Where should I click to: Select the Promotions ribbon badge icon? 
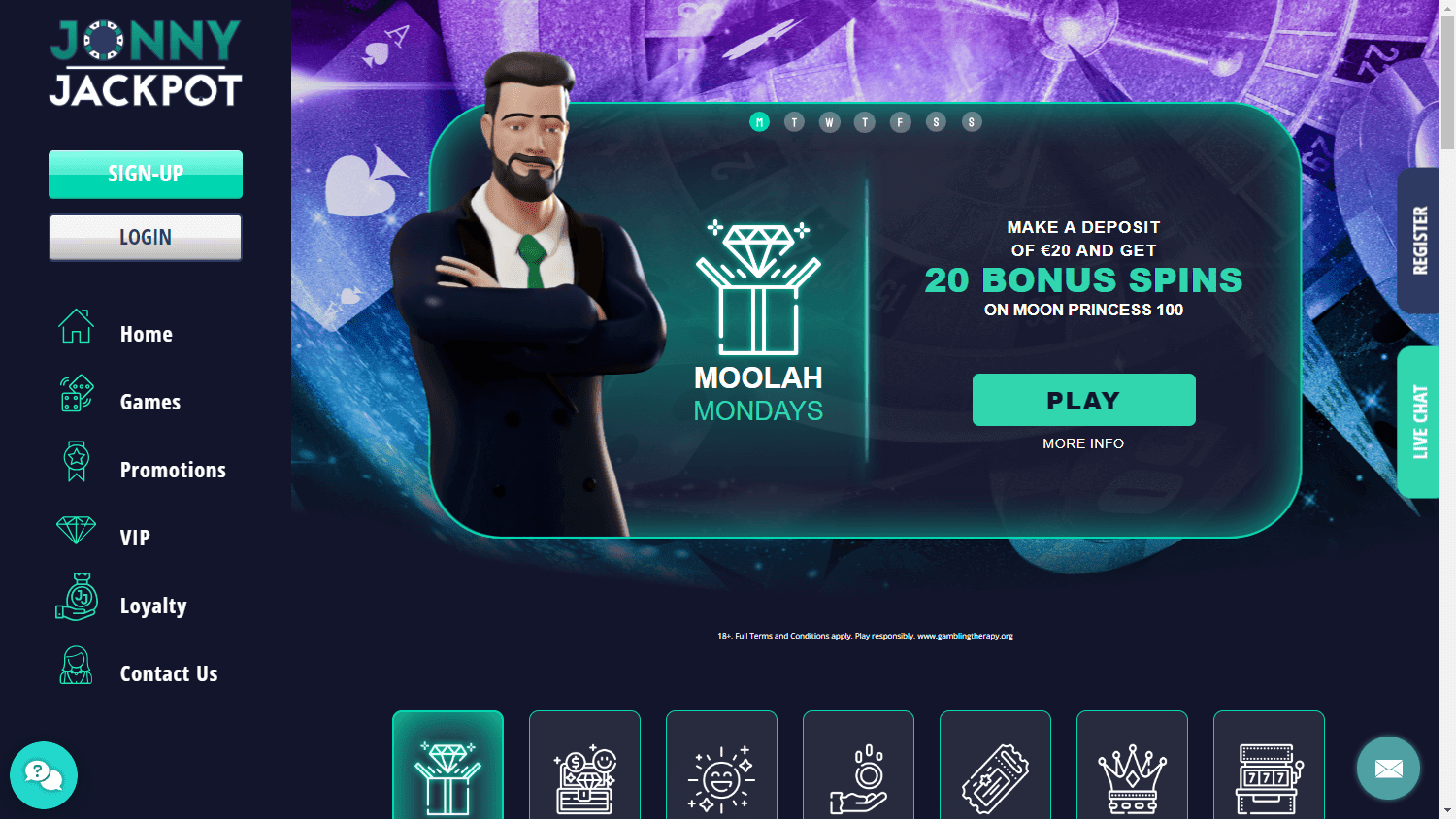pos(76,461)
